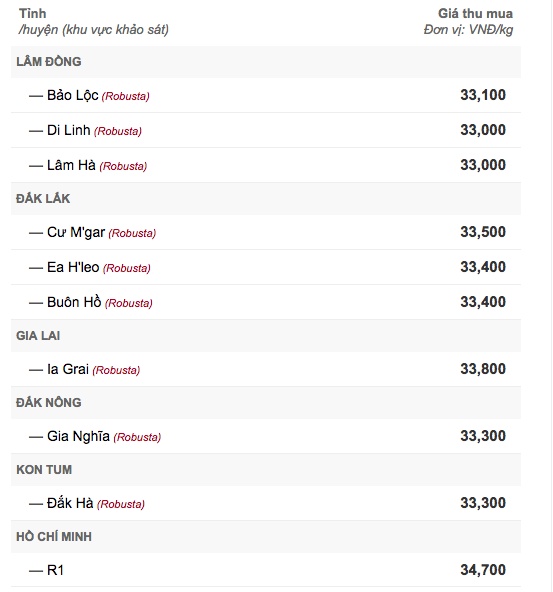Viewport: 553px width, 592px height.
Task: Select the Ia Grai Robusta row
Action: 266,369
